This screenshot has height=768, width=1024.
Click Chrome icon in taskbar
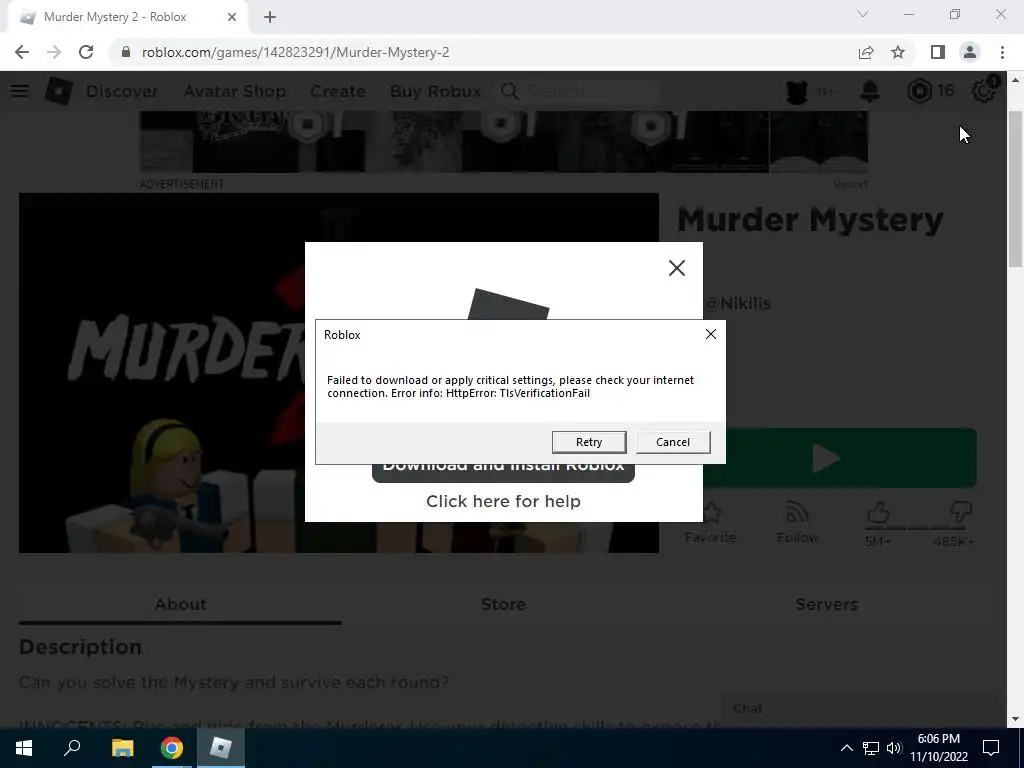[x=172, y=748]
